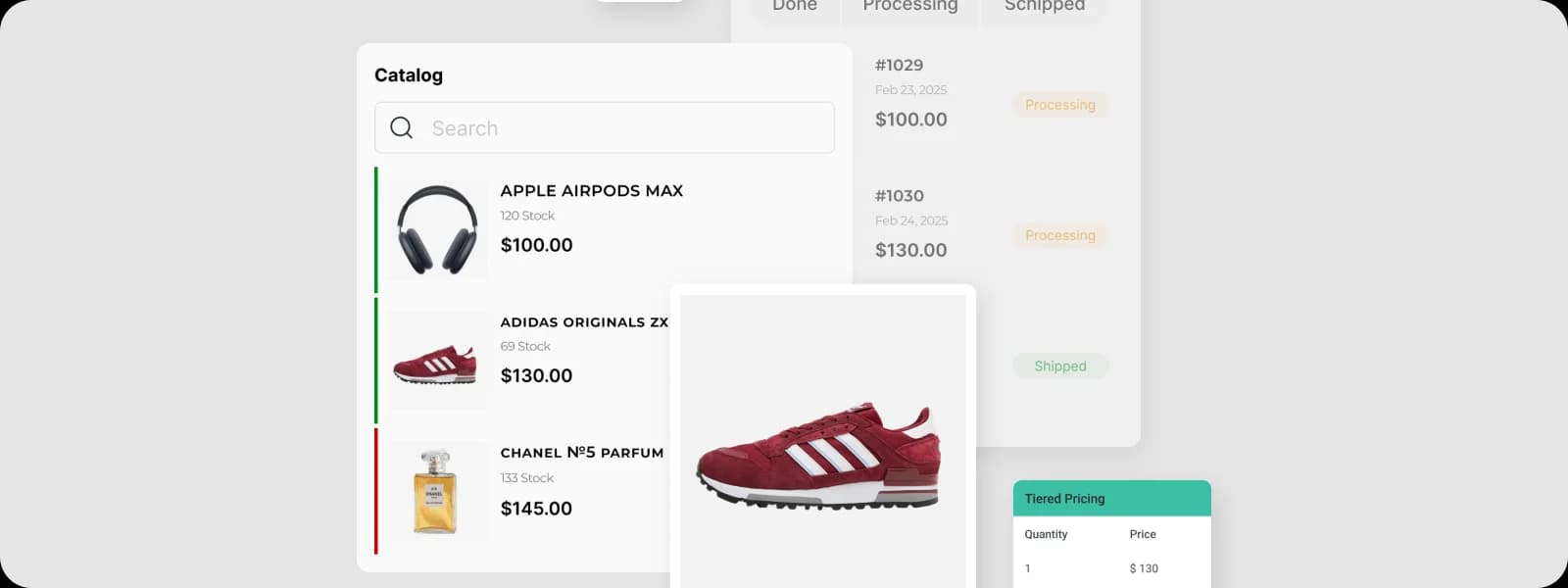Select the $130 price in tiered pricing
1568x588 pixels.
1144,568
